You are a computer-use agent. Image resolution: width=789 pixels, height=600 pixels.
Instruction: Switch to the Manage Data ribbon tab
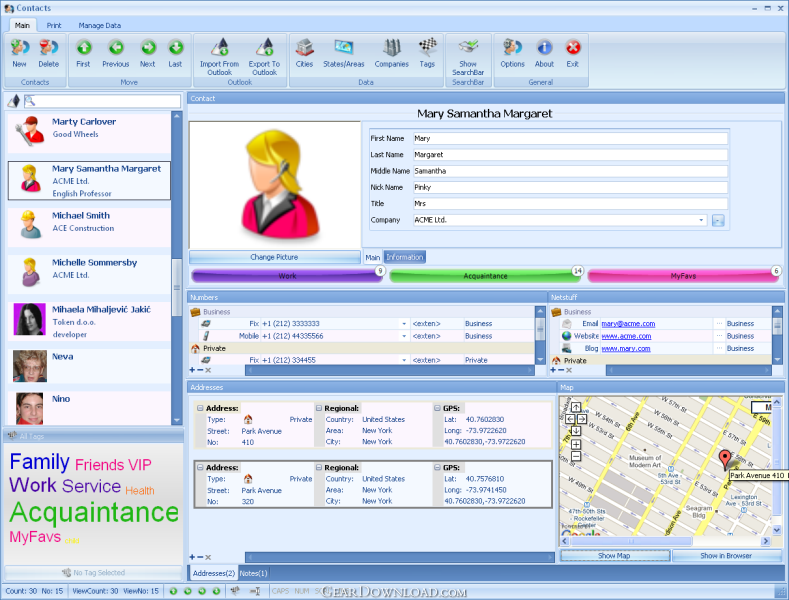click(x=100, y=25)
